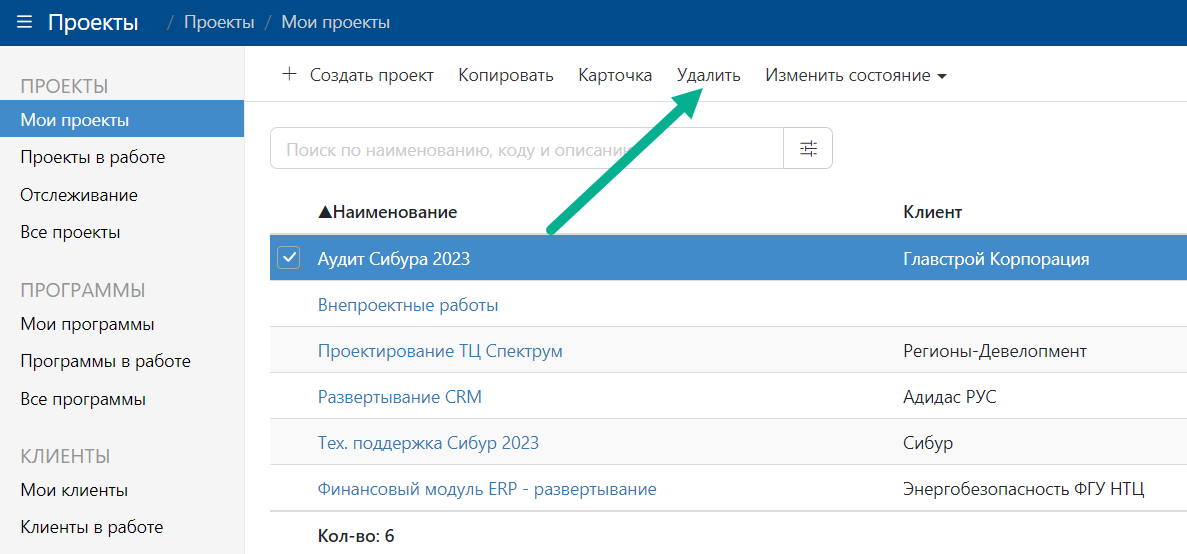1187x554 pixels.
Task: Expand the Изменить состояние dropdown
Action: coord(855,76)
